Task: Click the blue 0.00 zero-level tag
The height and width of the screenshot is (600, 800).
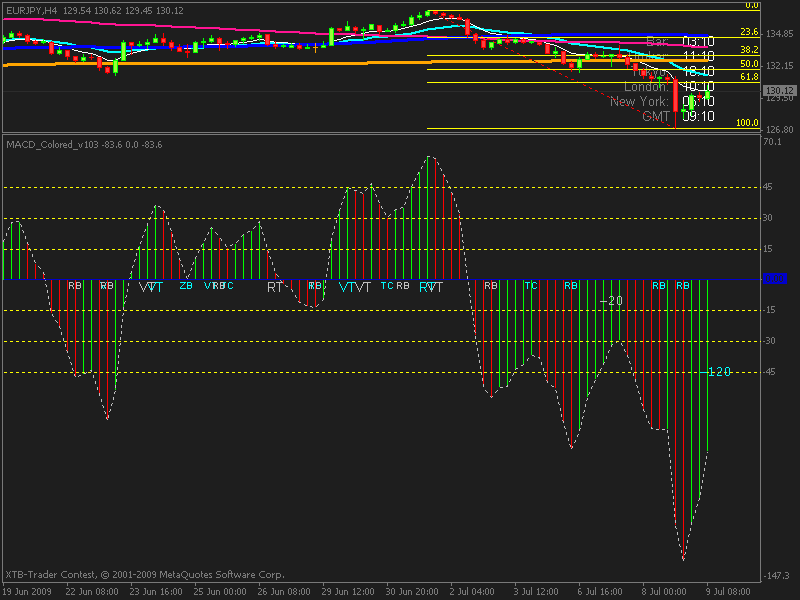Action: pyautogui.click(x=774, y=279)
